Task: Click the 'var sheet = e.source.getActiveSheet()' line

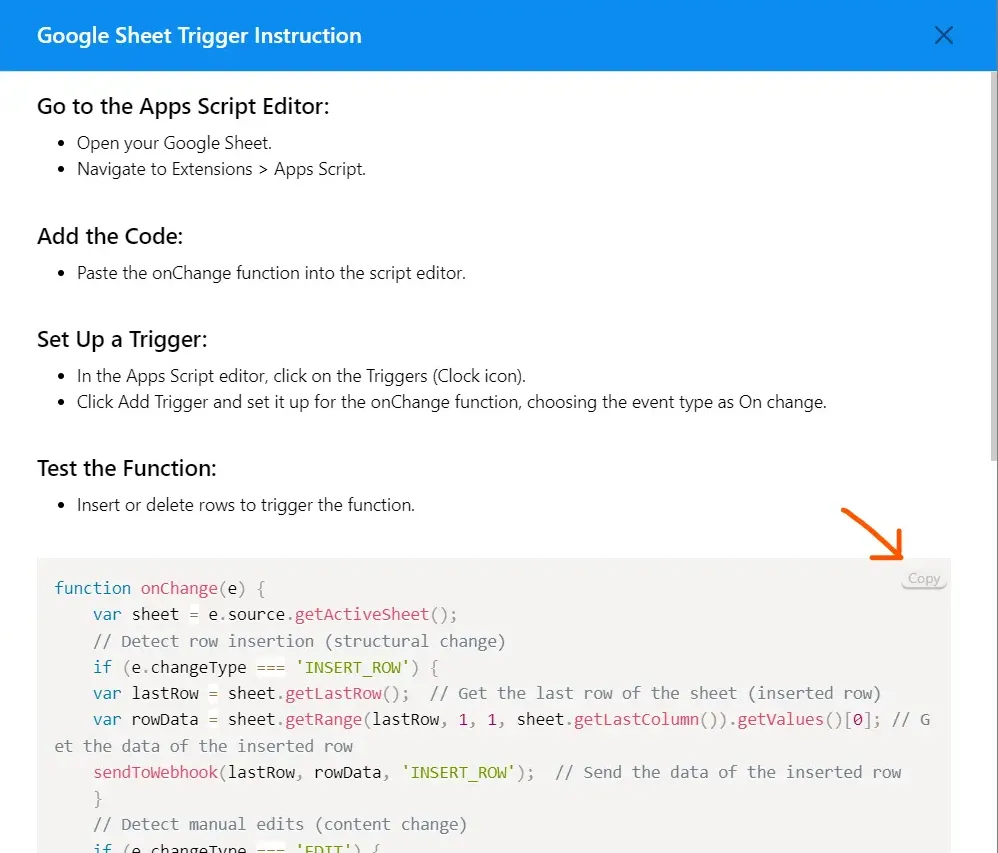Action: coord(275,614)
